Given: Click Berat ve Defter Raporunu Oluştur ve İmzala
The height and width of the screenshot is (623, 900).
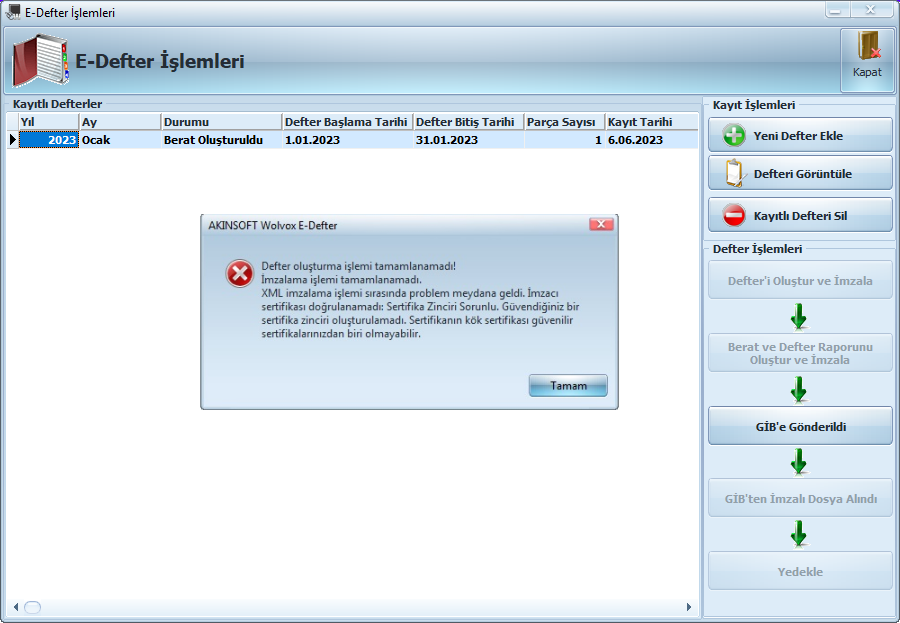Looking at the screenshot, I should click(800, 353).
